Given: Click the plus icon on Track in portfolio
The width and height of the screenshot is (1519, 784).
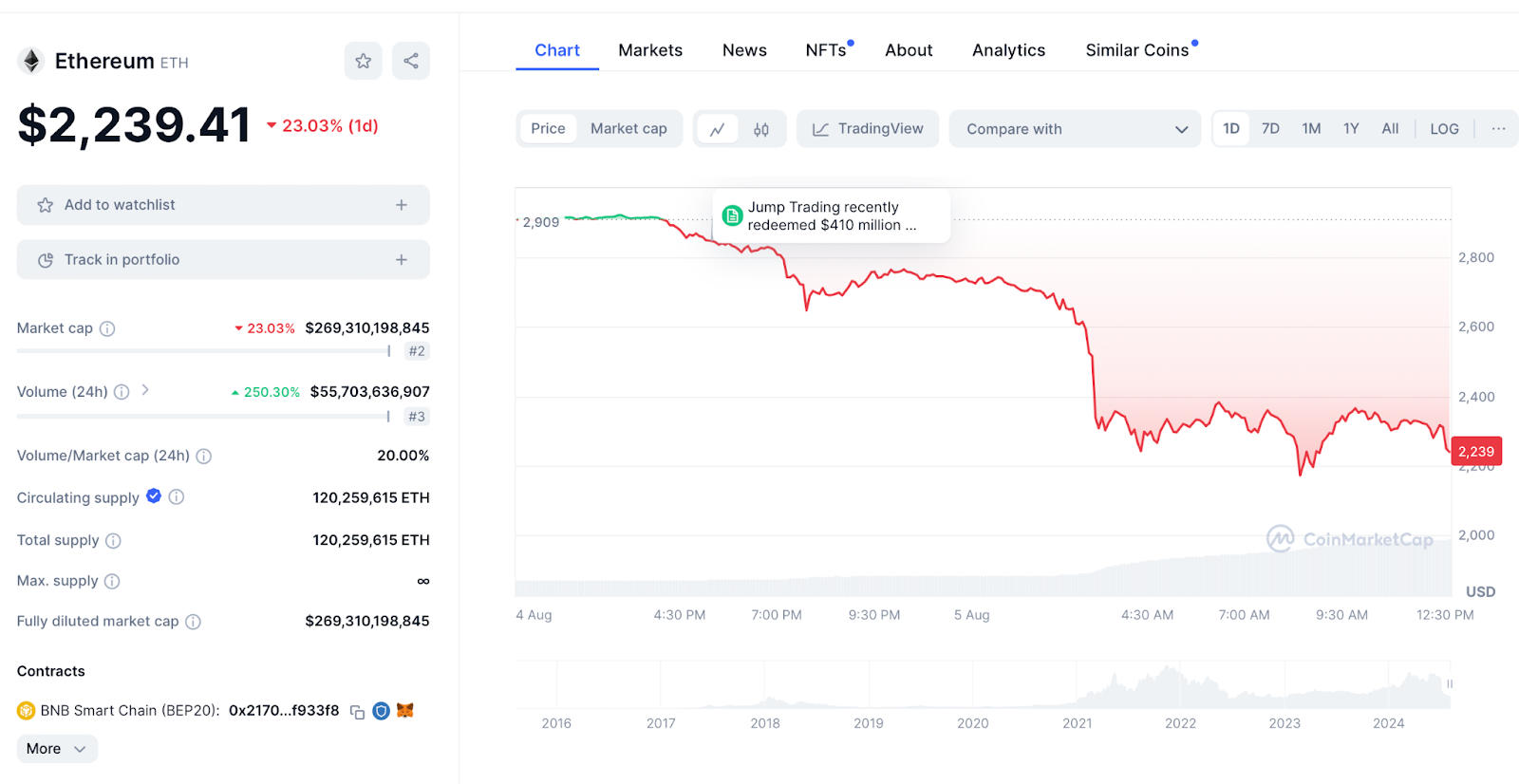Looking at the screenshot, I should pos(402,260).
